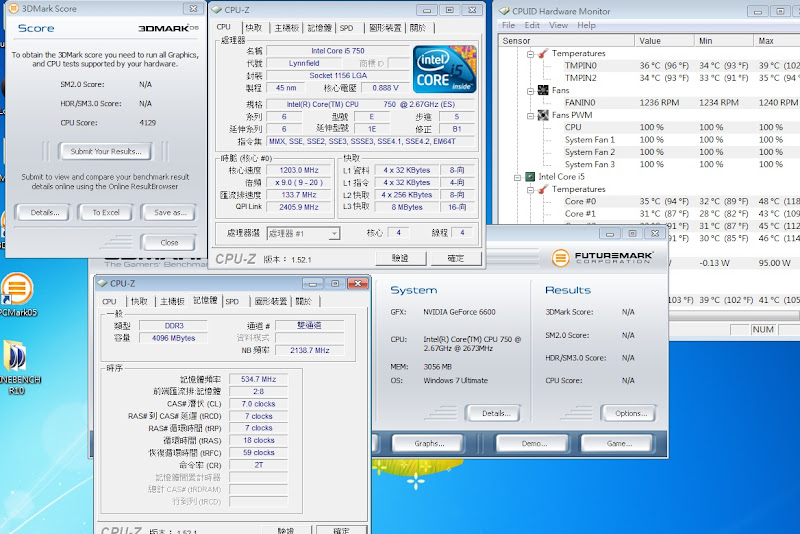Screen dimensions: 800x534
Task: Switch to CPU tab in lower CPU-Z window
Action: pyautogui.click(x=109, y=301)
